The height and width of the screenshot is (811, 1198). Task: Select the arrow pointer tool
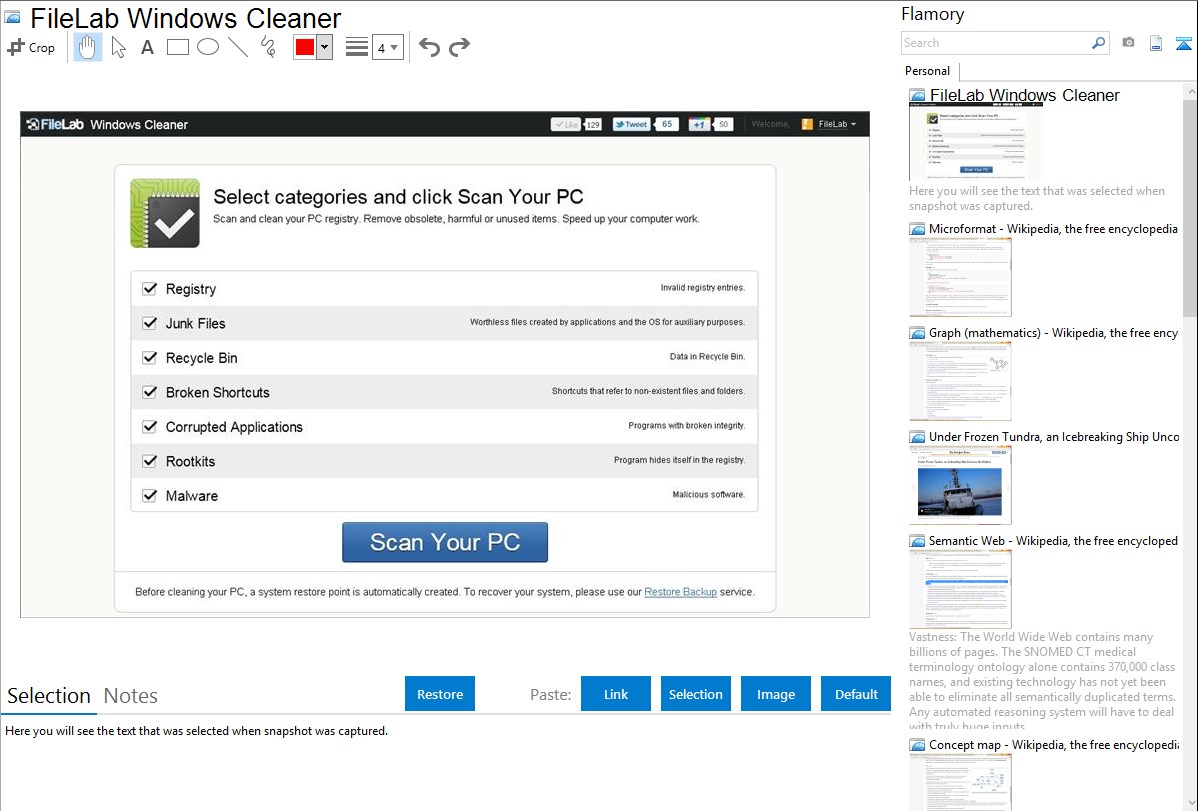pyautogui.click(x=118, y=47)
